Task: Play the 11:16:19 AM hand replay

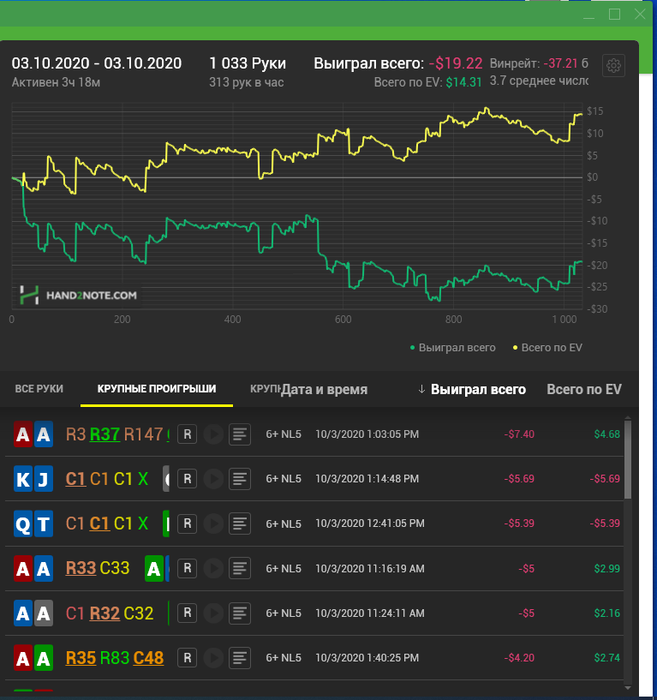Action: pyautogui.click(x=213, y=568)
